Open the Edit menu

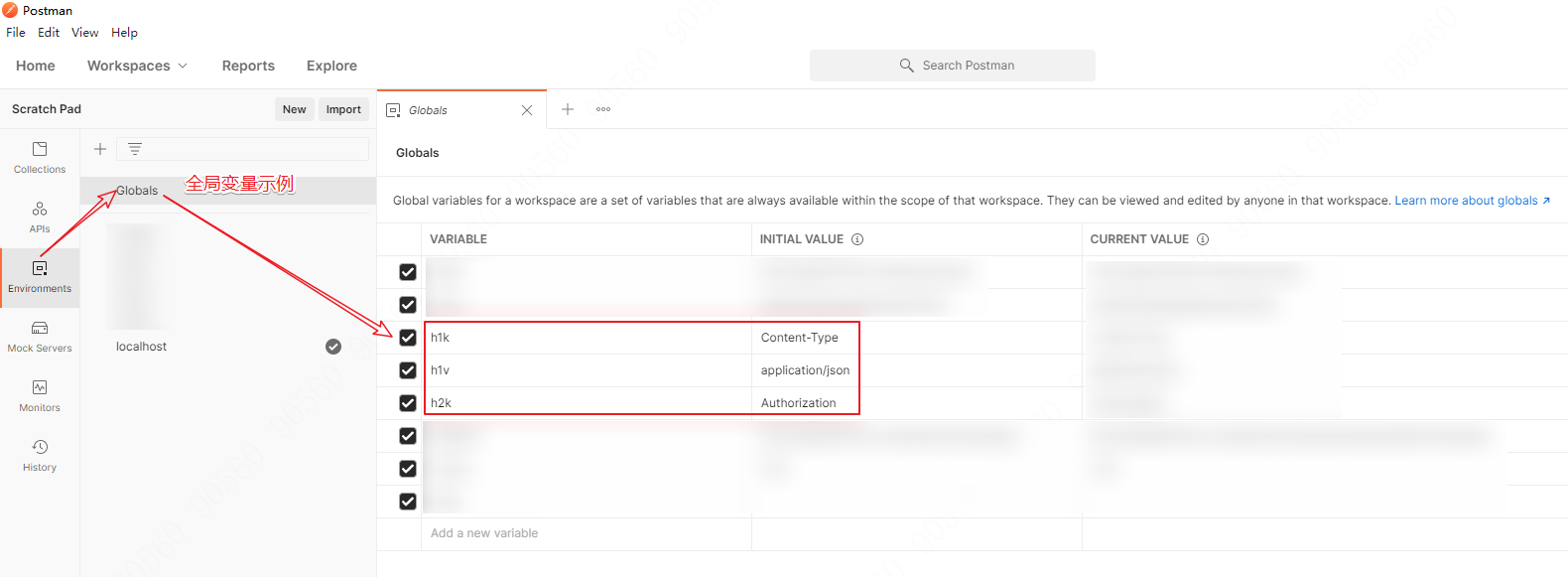click(x=49, y=33)
